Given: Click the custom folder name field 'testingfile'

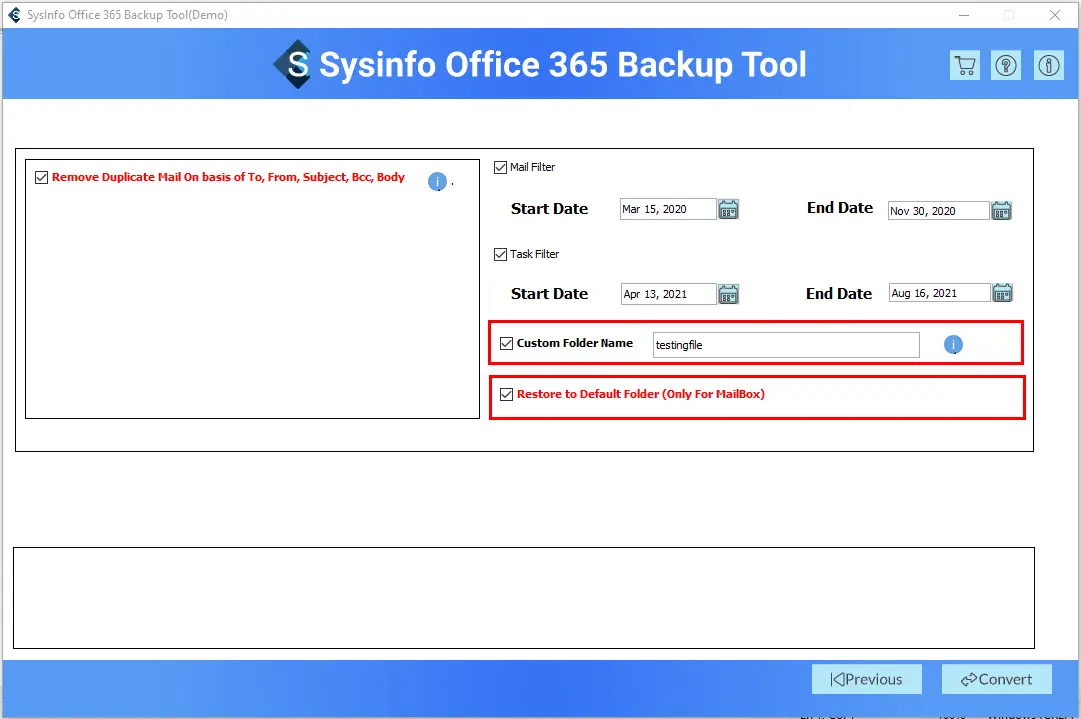Looking at the screenshot, I should point(786,345).
